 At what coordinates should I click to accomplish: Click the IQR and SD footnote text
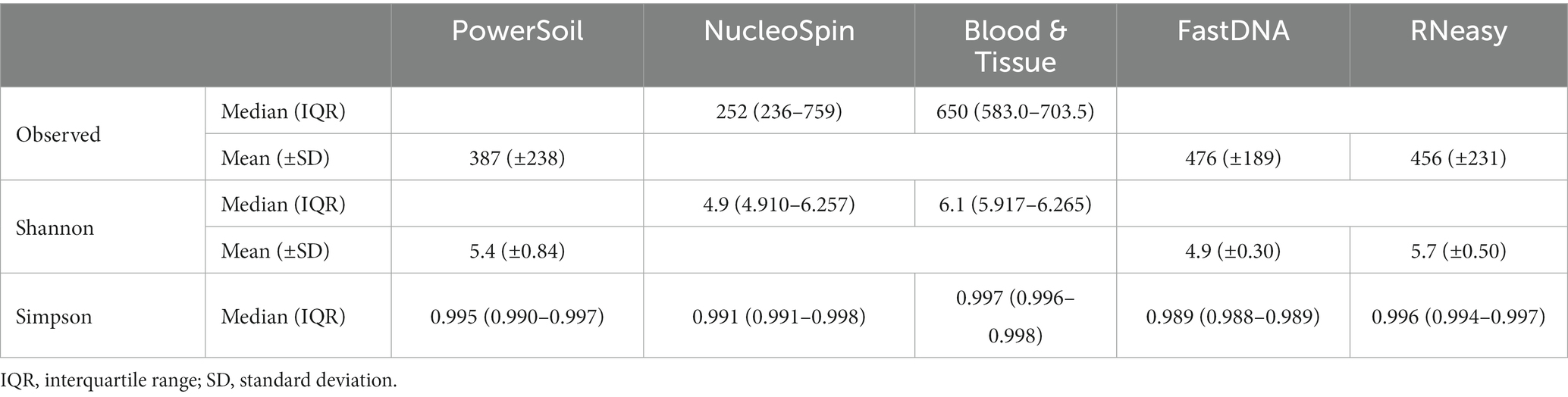199,380
